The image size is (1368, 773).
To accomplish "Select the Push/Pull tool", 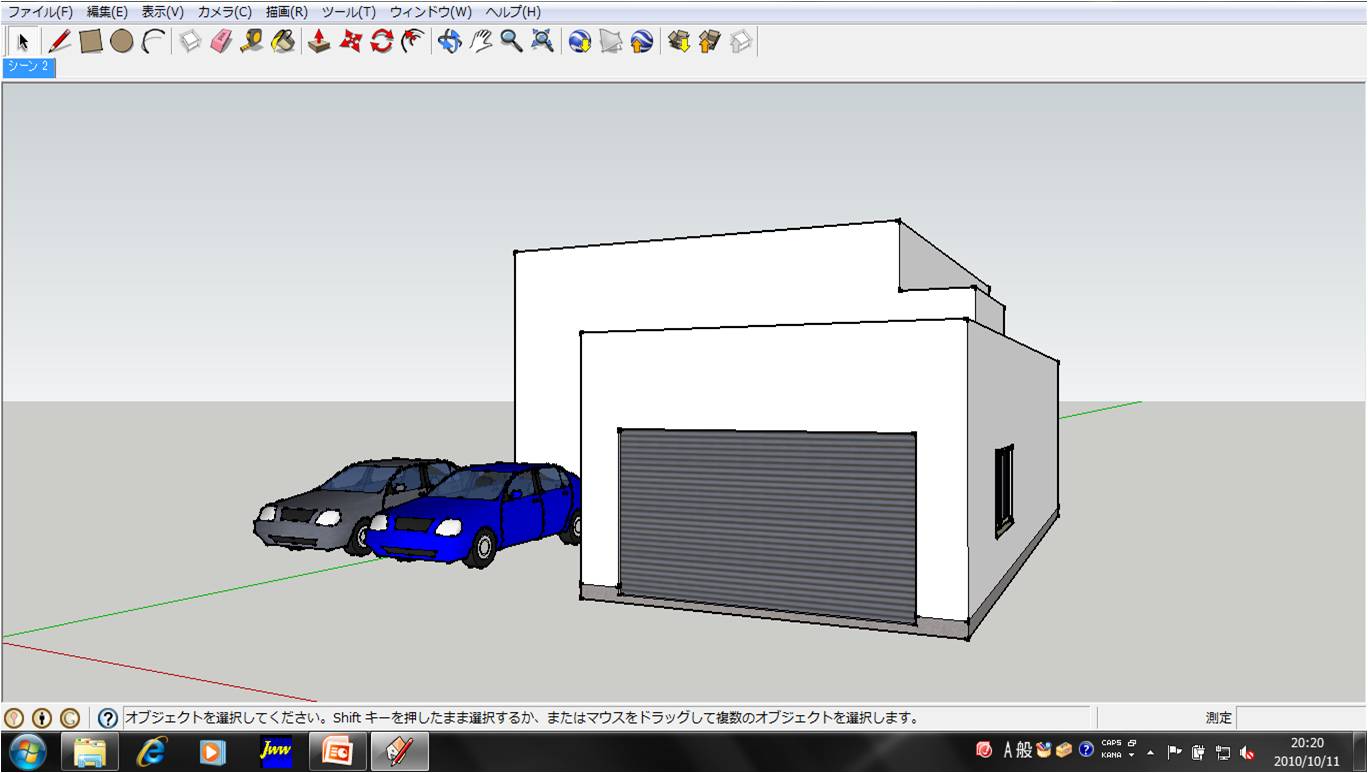I will pos(319,41).
